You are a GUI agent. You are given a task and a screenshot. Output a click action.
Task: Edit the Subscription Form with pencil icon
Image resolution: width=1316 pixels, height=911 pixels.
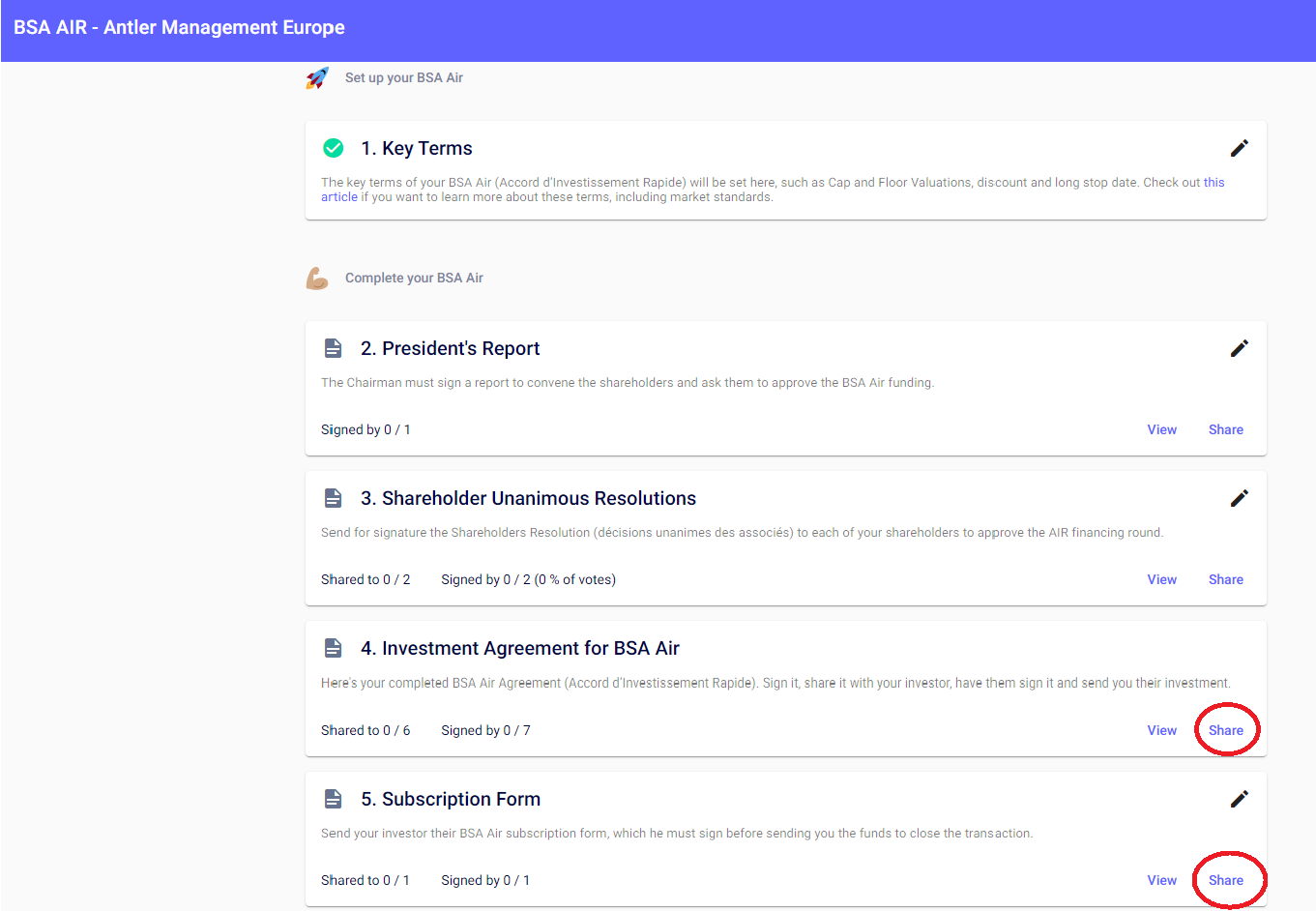pyautogui.click(x=1239, y=799)
